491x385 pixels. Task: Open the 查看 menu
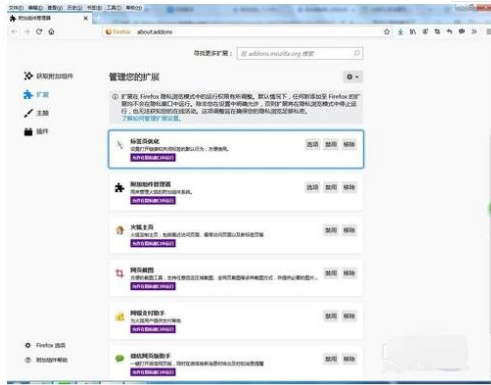click(55, 7)
